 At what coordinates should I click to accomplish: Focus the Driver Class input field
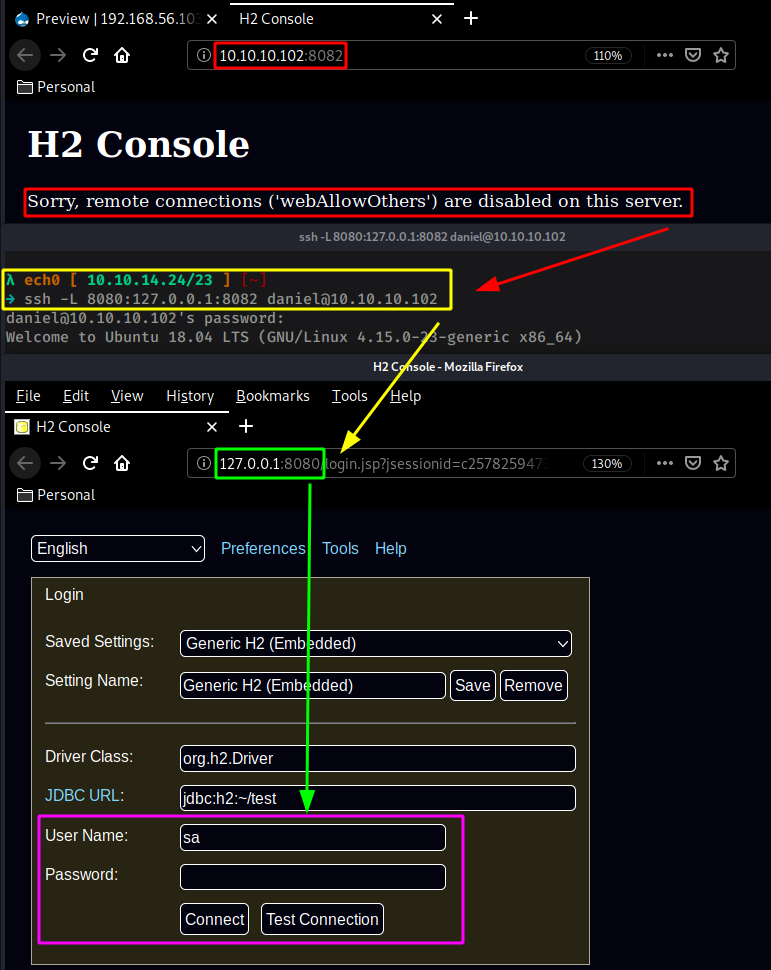click(x=377, y=758)
